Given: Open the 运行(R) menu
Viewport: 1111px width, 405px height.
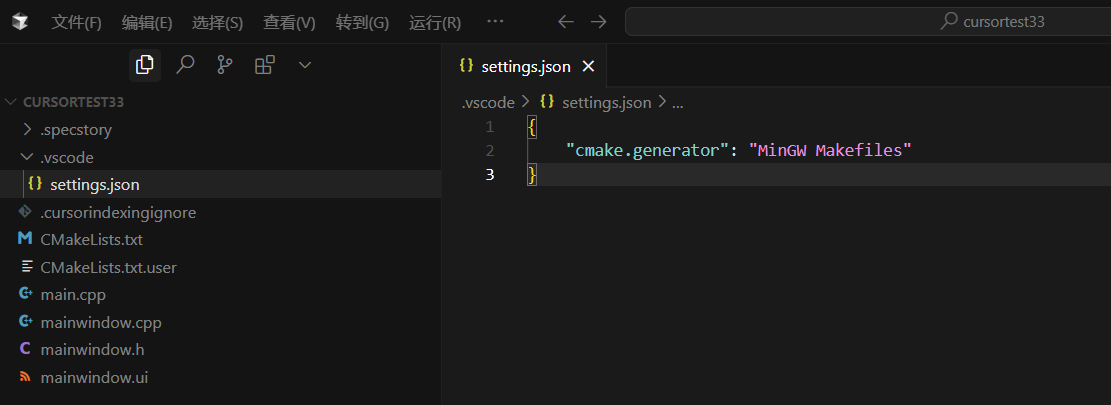Looking at the screenshot, I should tap(435, 23).
